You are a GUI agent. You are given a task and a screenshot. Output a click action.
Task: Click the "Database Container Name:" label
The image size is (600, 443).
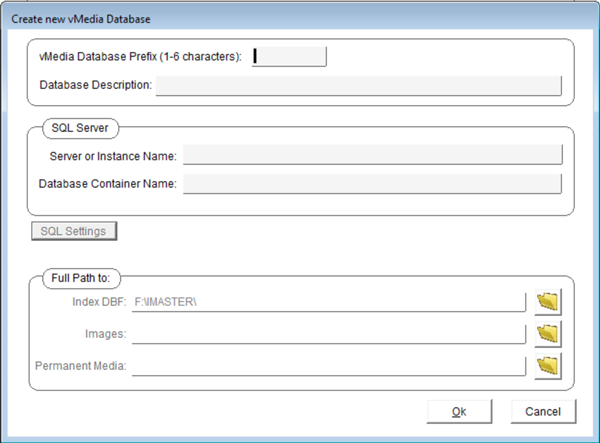(108, 184)
